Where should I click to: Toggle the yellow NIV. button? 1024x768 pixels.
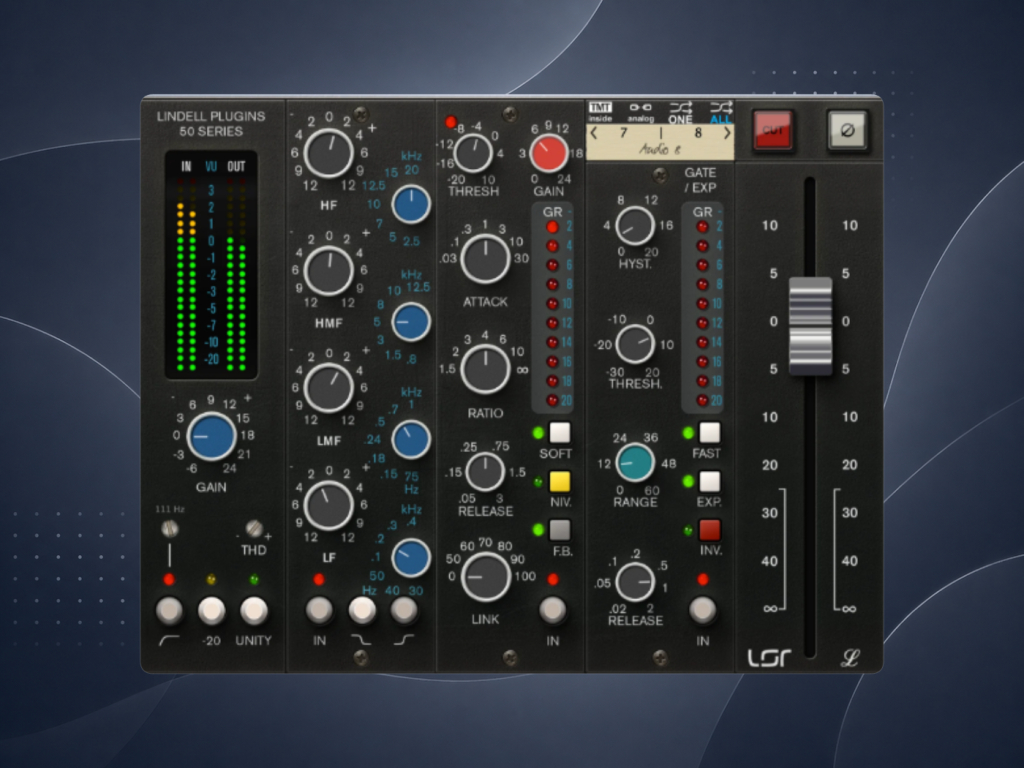(560, 482)
